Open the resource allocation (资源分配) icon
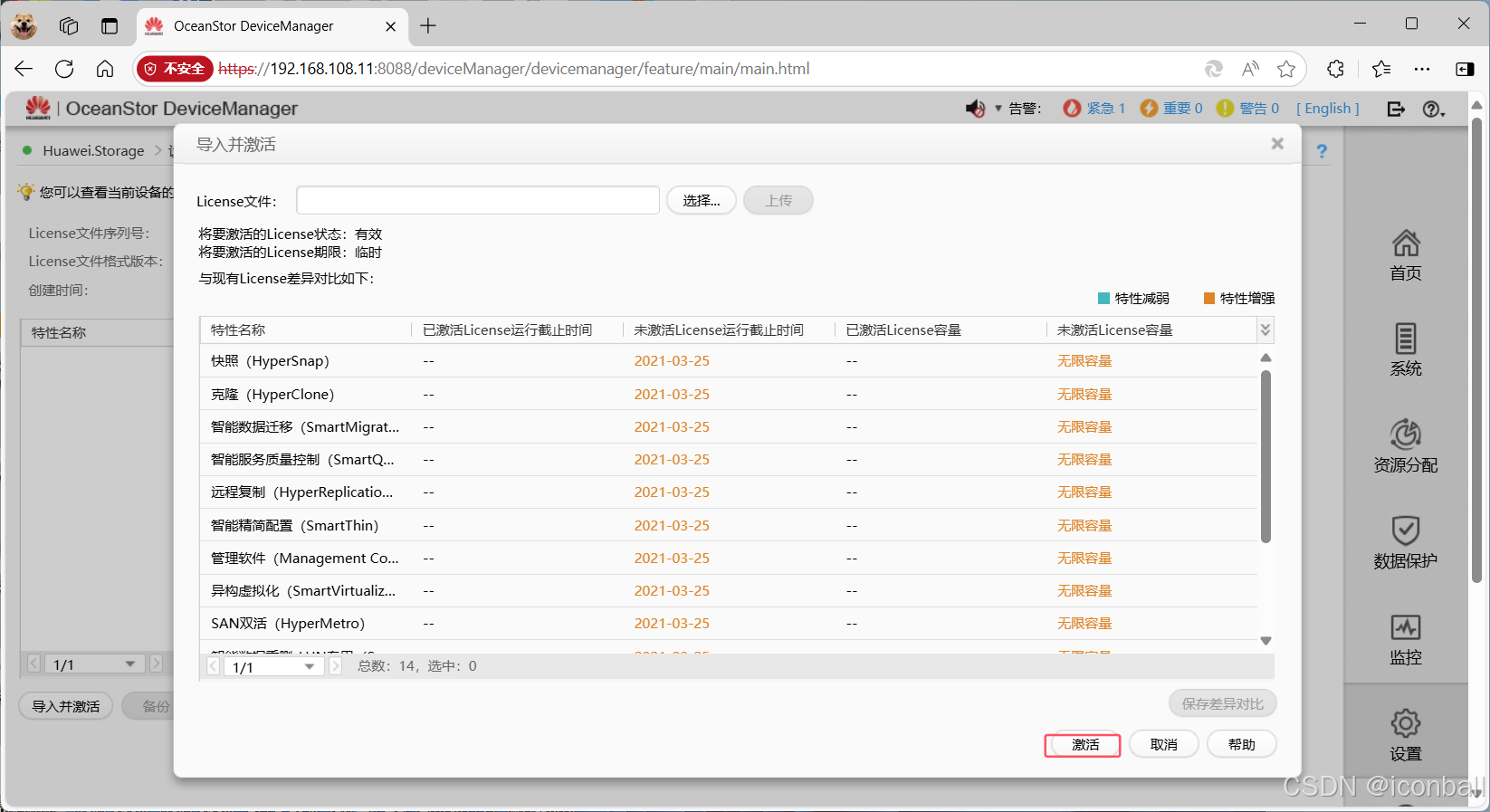Viewport: 1490px width, 812px height. (x=1406, y=435)
